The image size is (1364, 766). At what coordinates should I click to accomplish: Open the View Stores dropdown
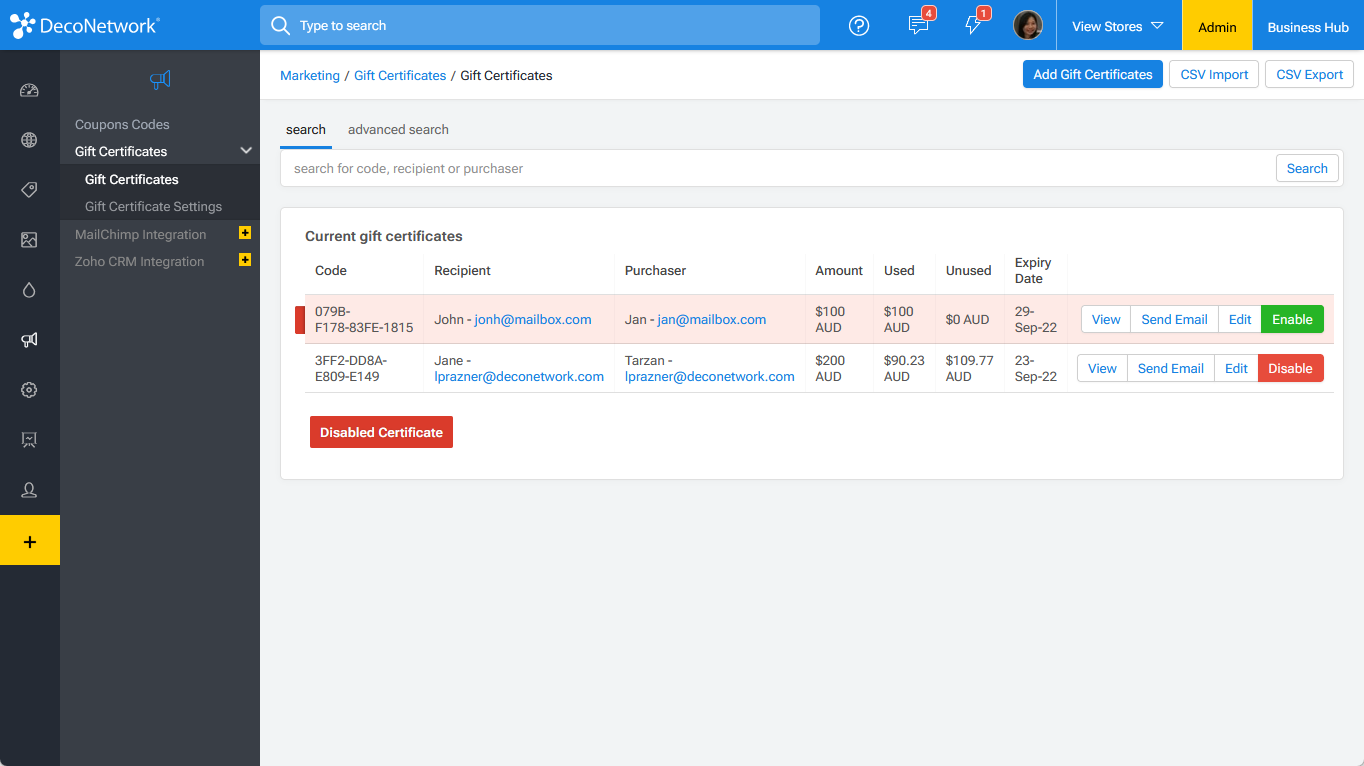[1118, 26]
